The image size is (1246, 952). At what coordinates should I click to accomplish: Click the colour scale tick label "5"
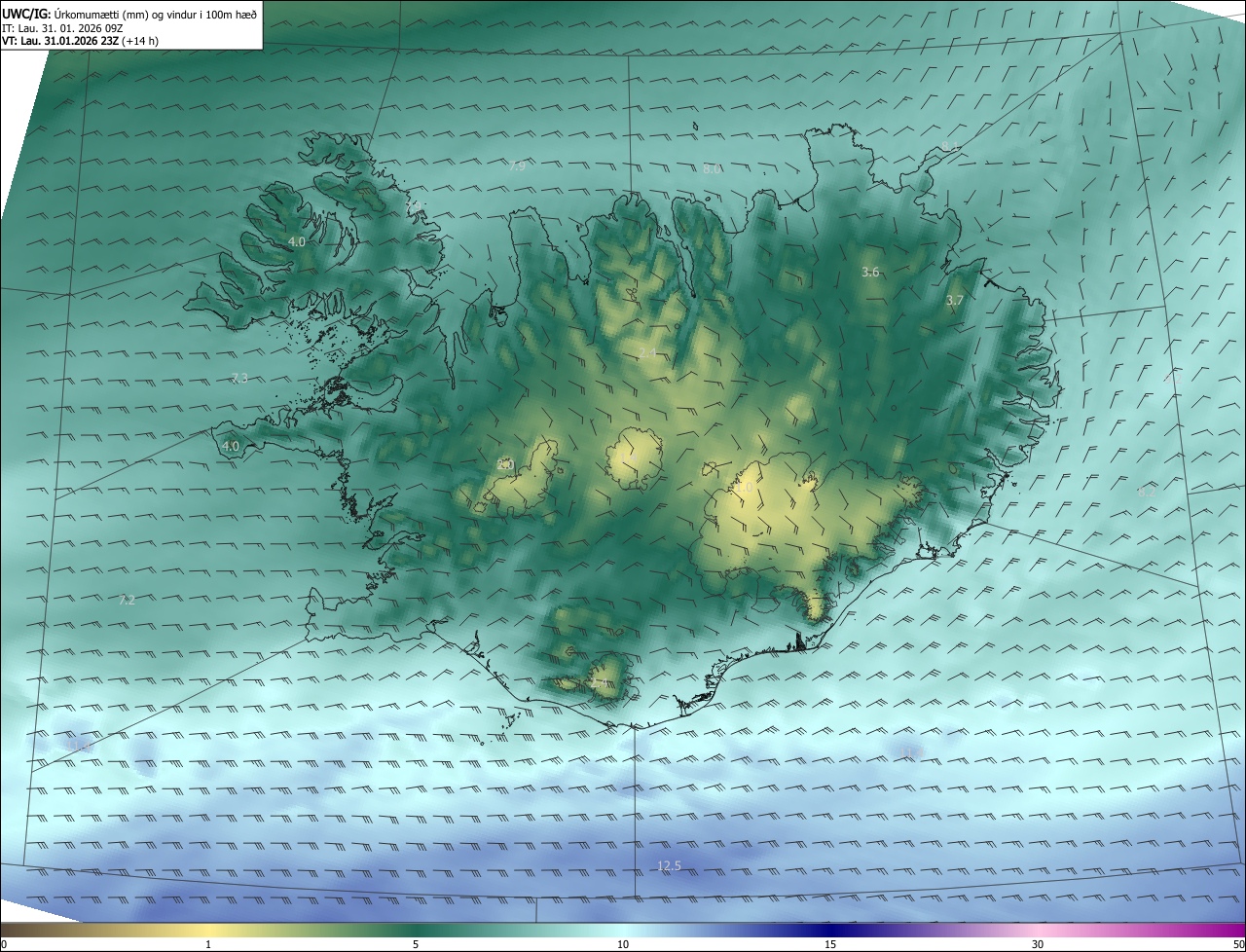click(416, 944)
